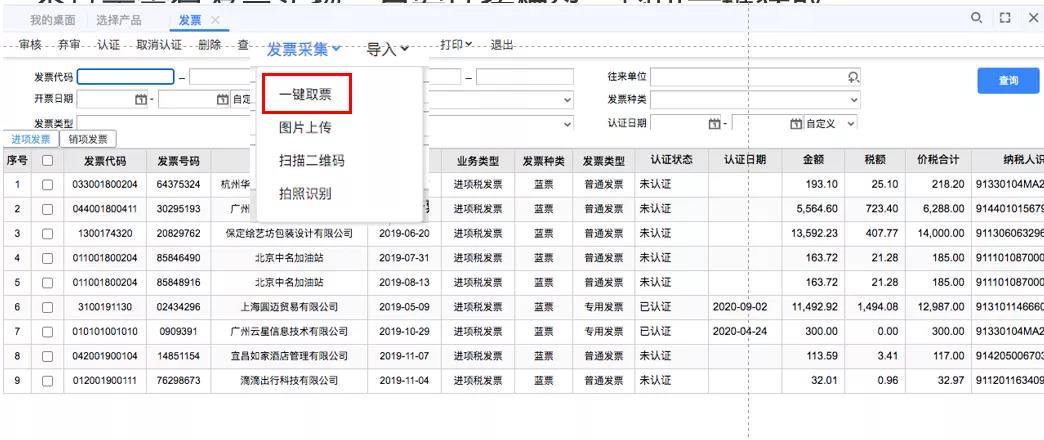Toggle the select-all checkbox in table header
This screenshot has height=440, width=1044.
tap(46, 161)
